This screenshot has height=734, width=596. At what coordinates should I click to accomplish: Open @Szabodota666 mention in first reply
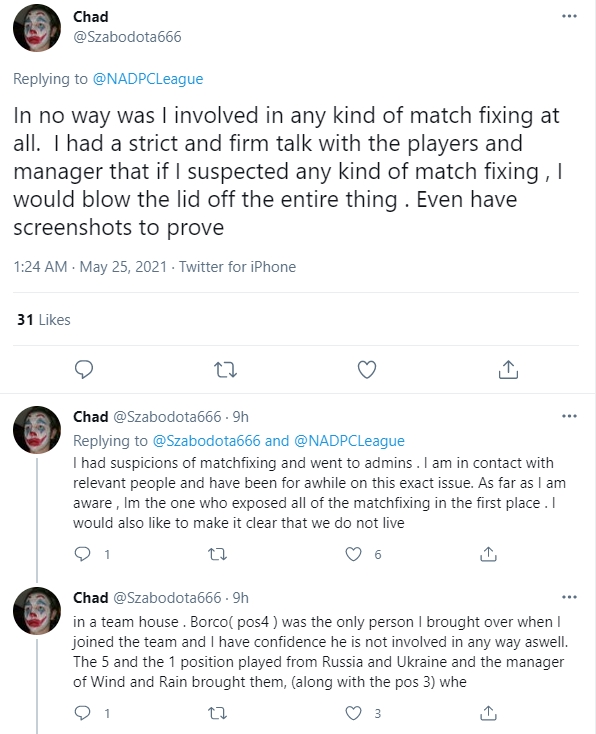tap(206, 440)
